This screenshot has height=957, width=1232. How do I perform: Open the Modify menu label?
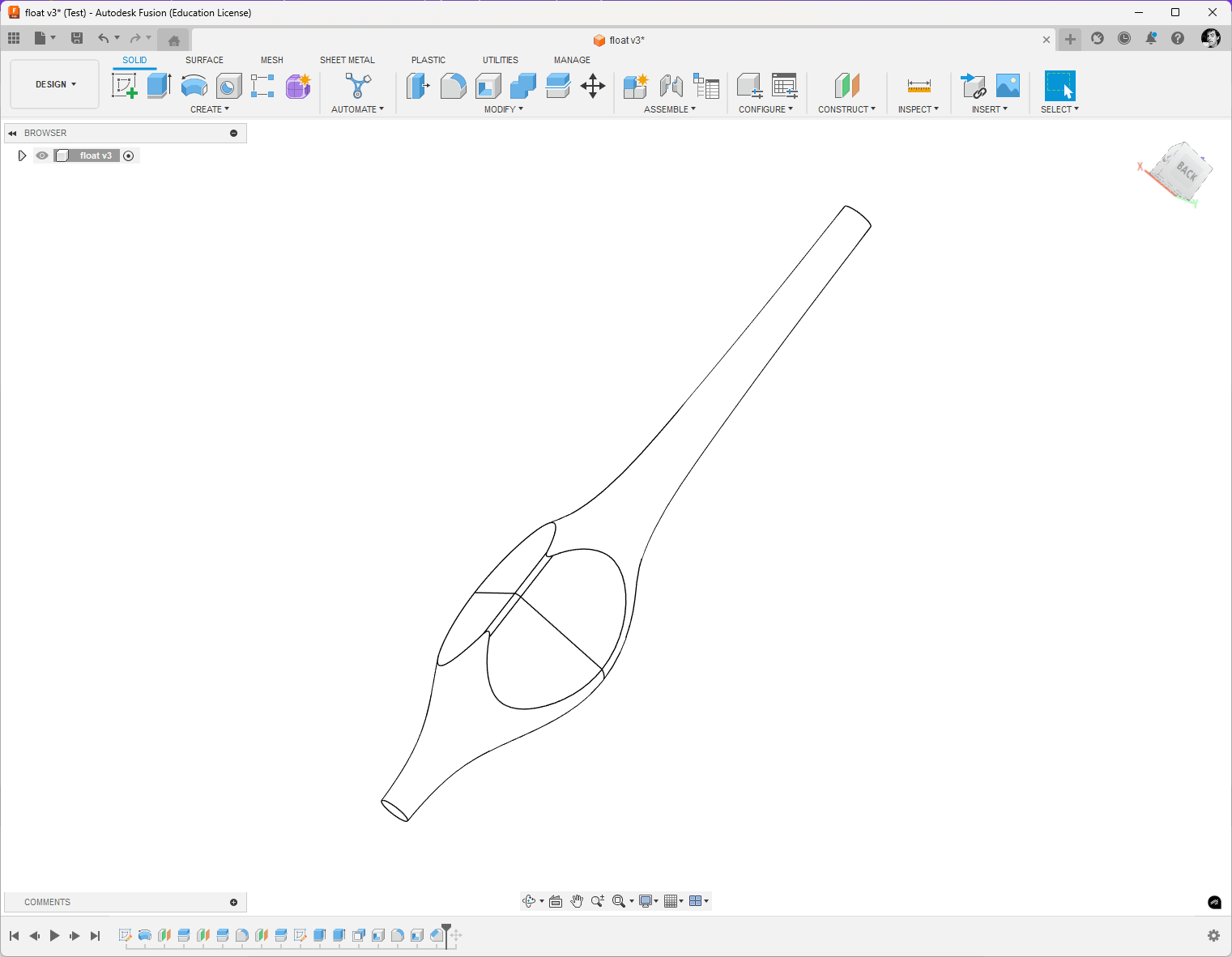504,109
